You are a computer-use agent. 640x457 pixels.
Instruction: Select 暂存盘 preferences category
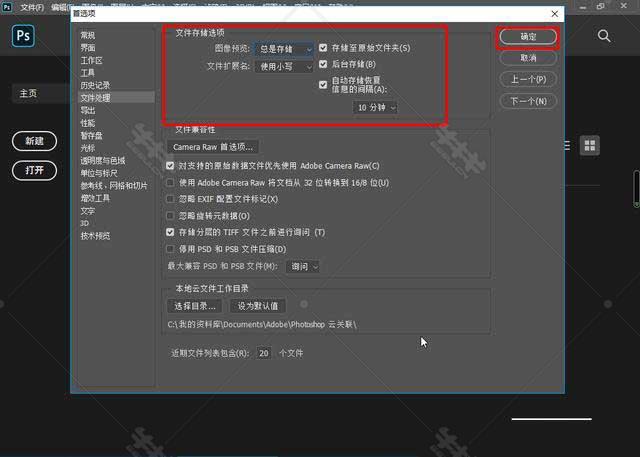pyautogui.click(x=91, y=135)
